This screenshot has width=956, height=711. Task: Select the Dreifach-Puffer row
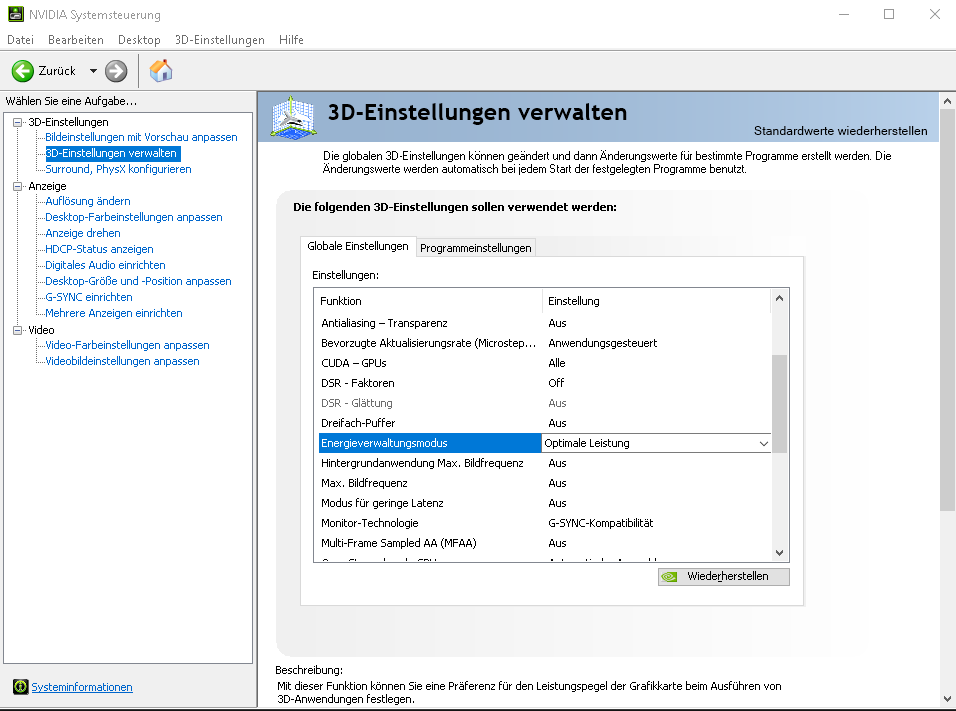coord(544,423)
